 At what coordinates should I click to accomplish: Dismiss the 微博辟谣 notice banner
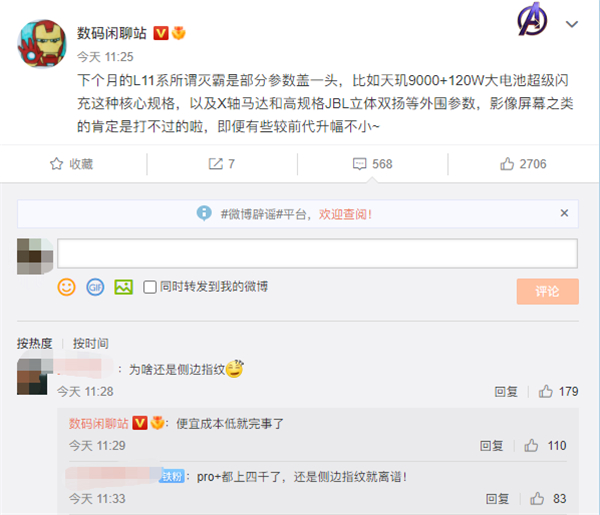click(x=564, y=213)
